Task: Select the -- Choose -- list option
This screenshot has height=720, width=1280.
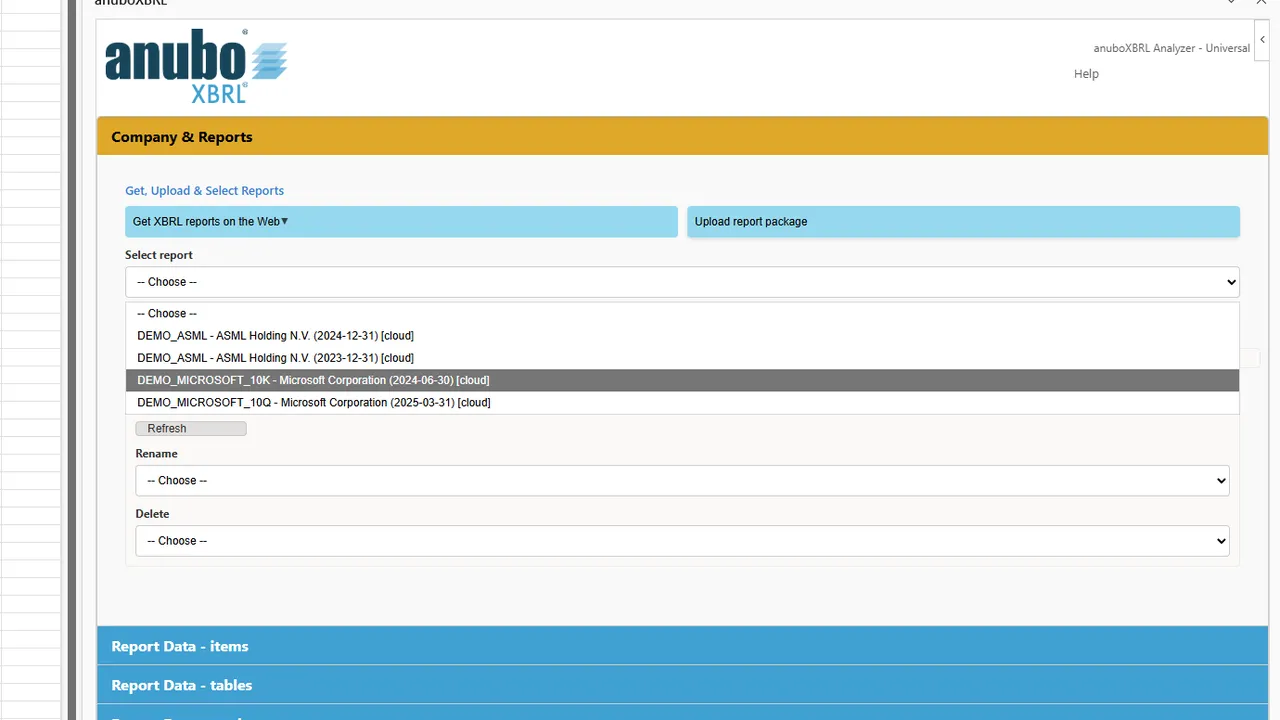Action: (x=682, y=314)
